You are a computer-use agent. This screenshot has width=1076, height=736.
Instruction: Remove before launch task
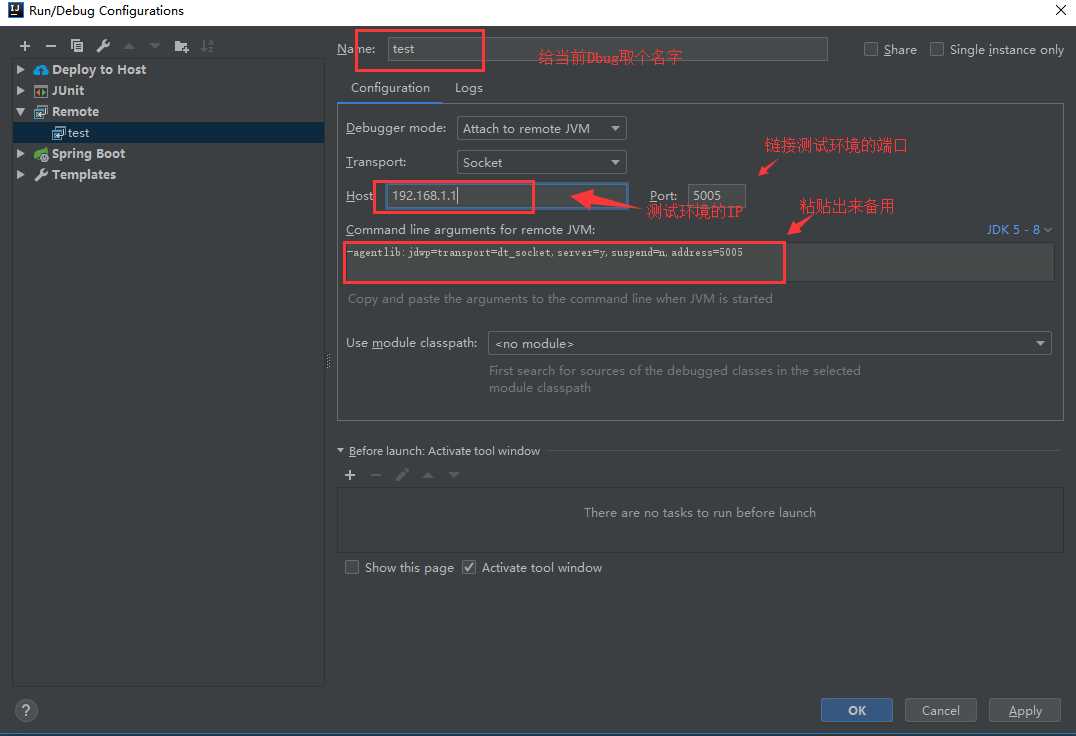click(375, 475)
